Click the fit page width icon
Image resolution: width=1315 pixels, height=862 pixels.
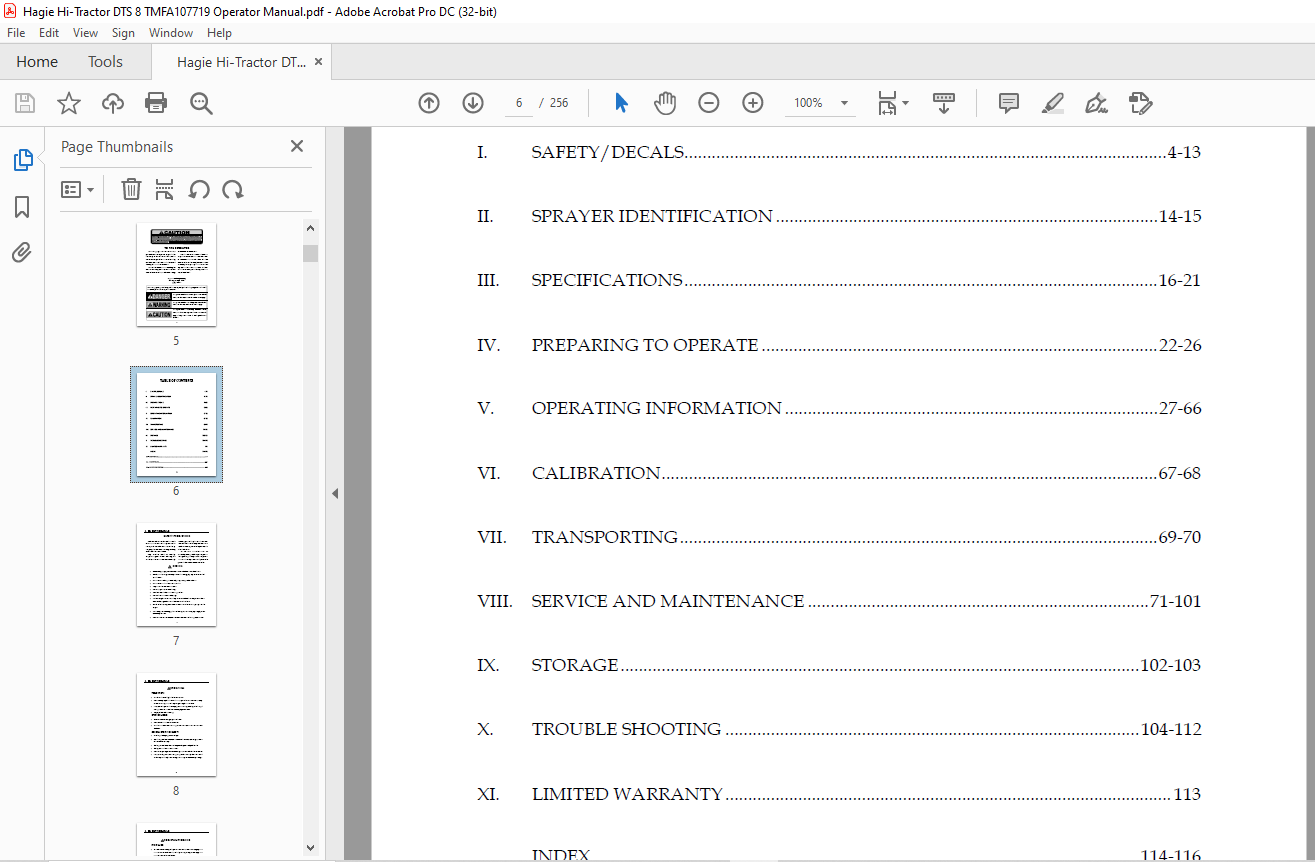tap(887, 103)
